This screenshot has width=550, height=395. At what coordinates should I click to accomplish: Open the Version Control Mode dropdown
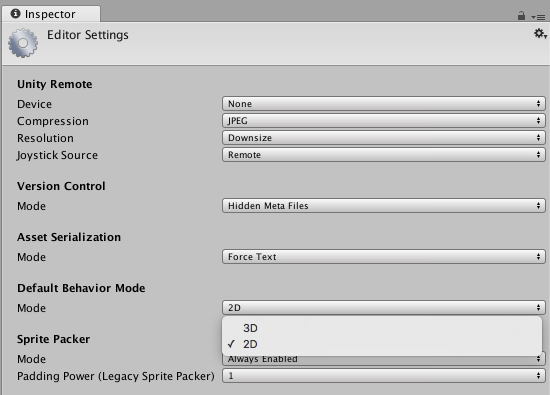(x=384, y=206)
